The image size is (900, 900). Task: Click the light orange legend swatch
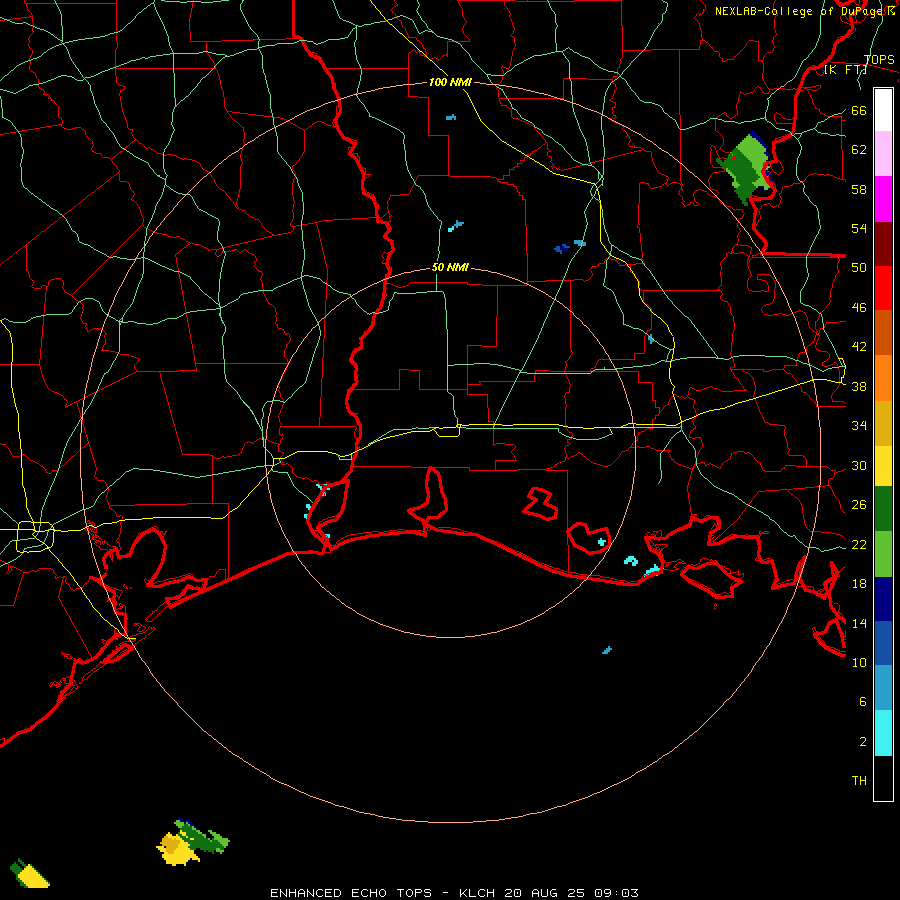tap(883, 378)
